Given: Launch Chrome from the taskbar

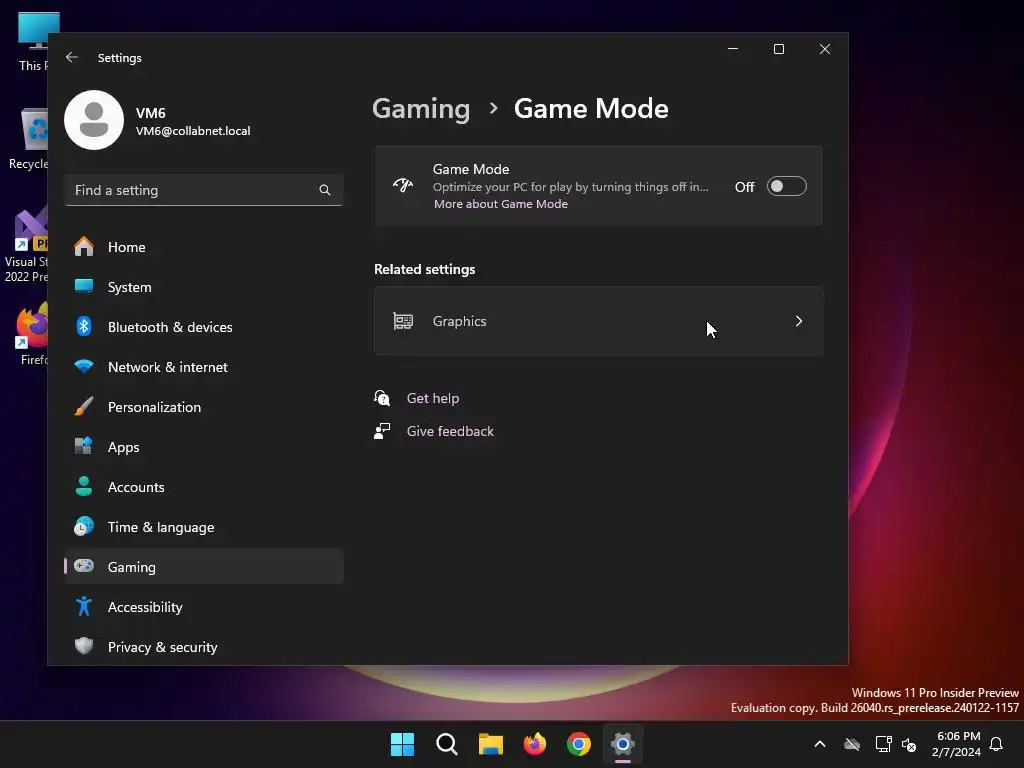Looking at the screenshot, I should point(579,744).
